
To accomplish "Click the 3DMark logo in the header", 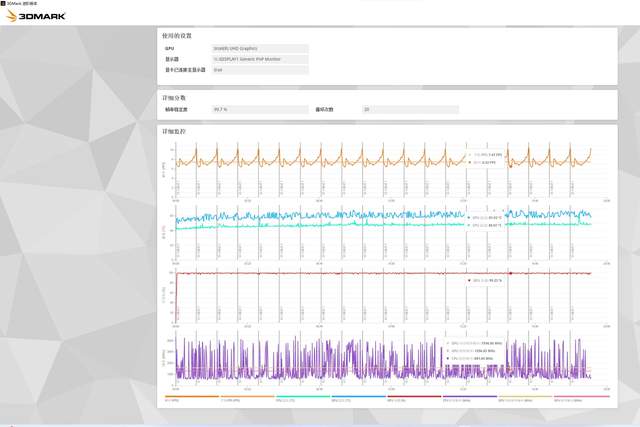I will point(36,16).
